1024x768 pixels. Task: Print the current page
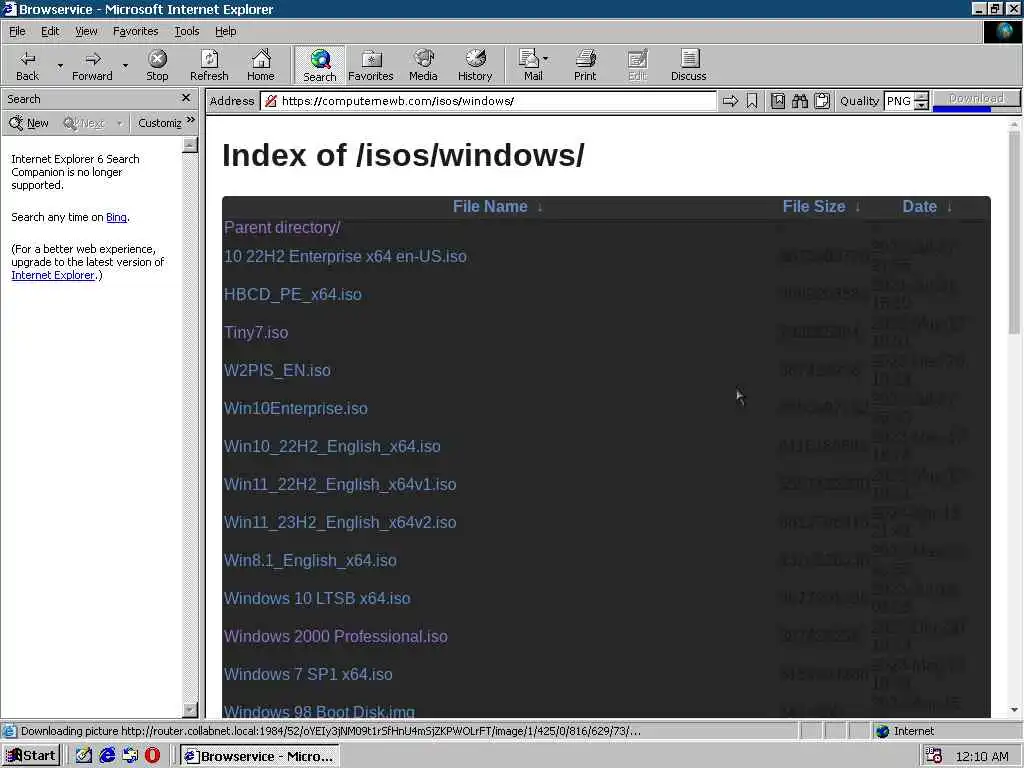(x=585, y=65)
